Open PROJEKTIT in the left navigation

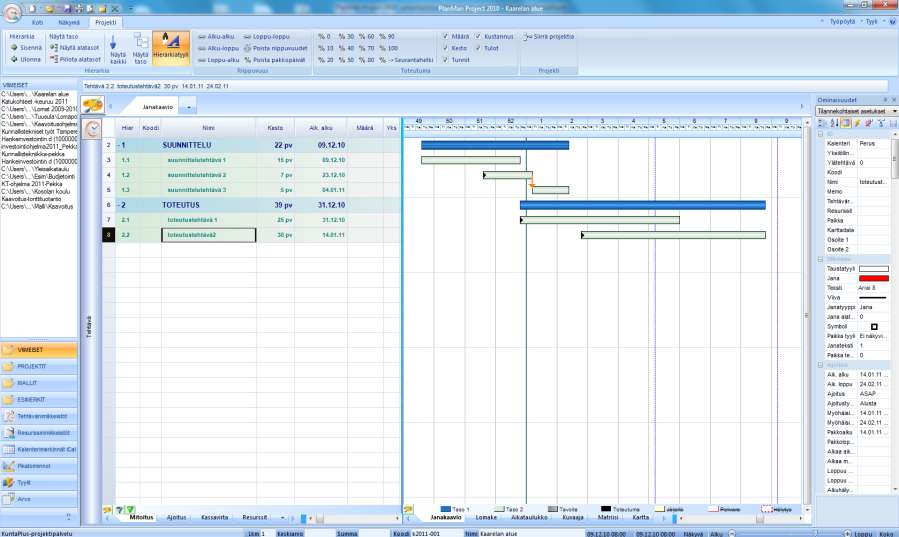(39, 366)
